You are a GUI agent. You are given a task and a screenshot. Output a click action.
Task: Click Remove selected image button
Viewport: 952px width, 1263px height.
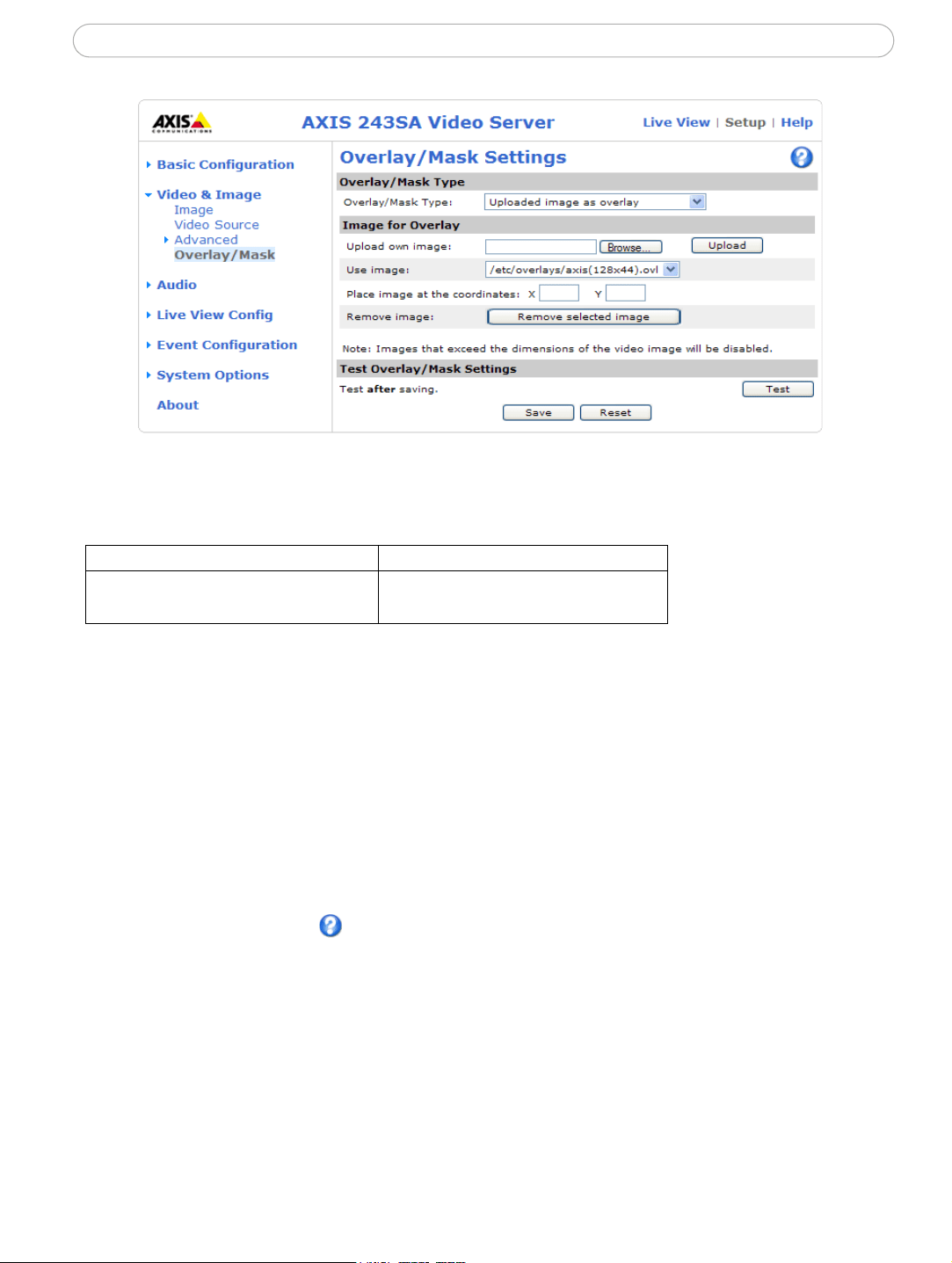584,317
